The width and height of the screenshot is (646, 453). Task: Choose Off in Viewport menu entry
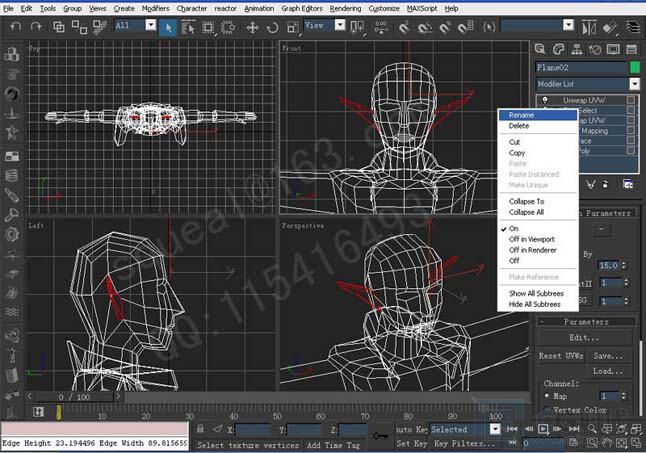(531, 239)
